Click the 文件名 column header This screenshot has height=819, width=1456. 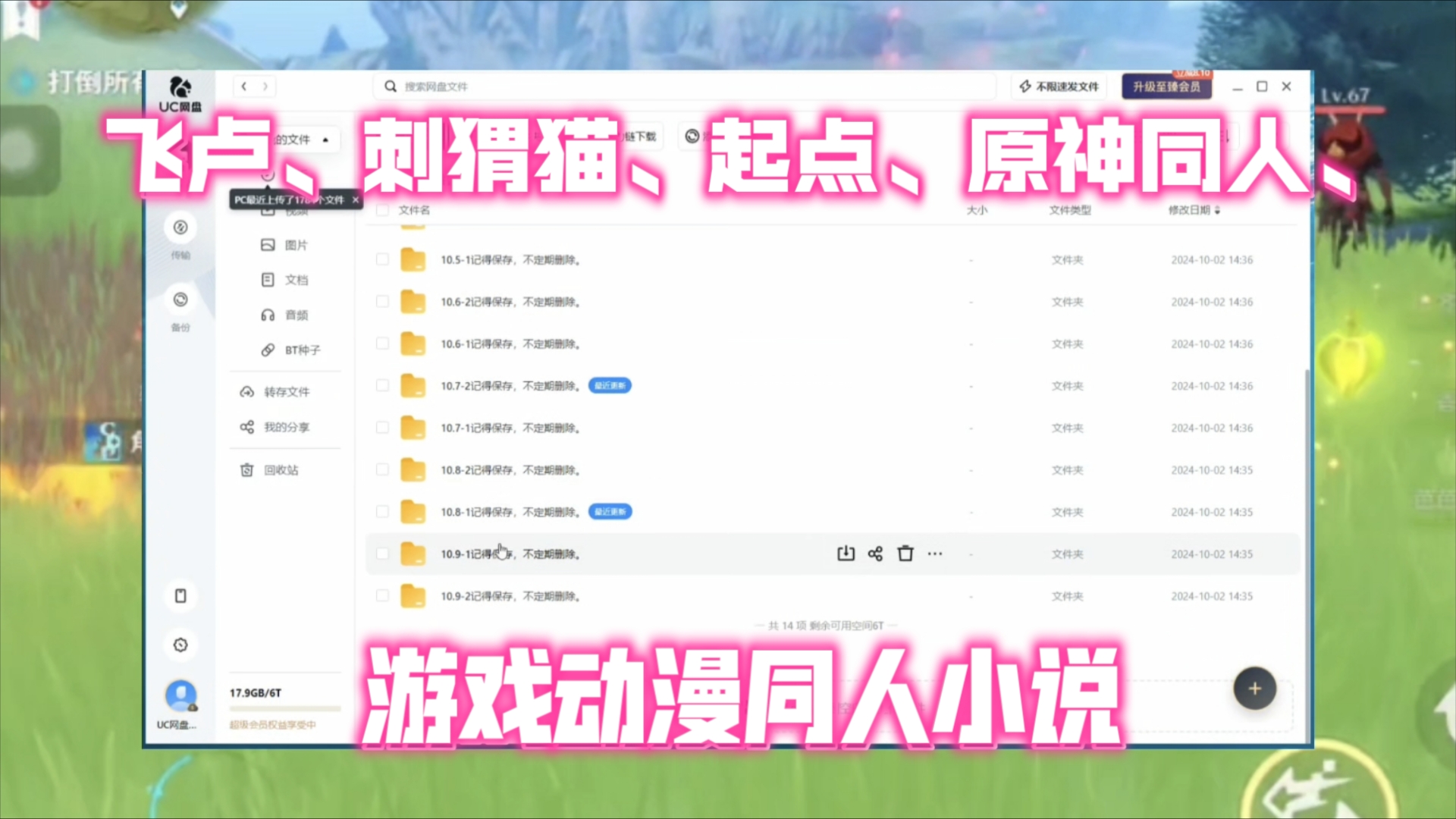(x=414, y=210)
